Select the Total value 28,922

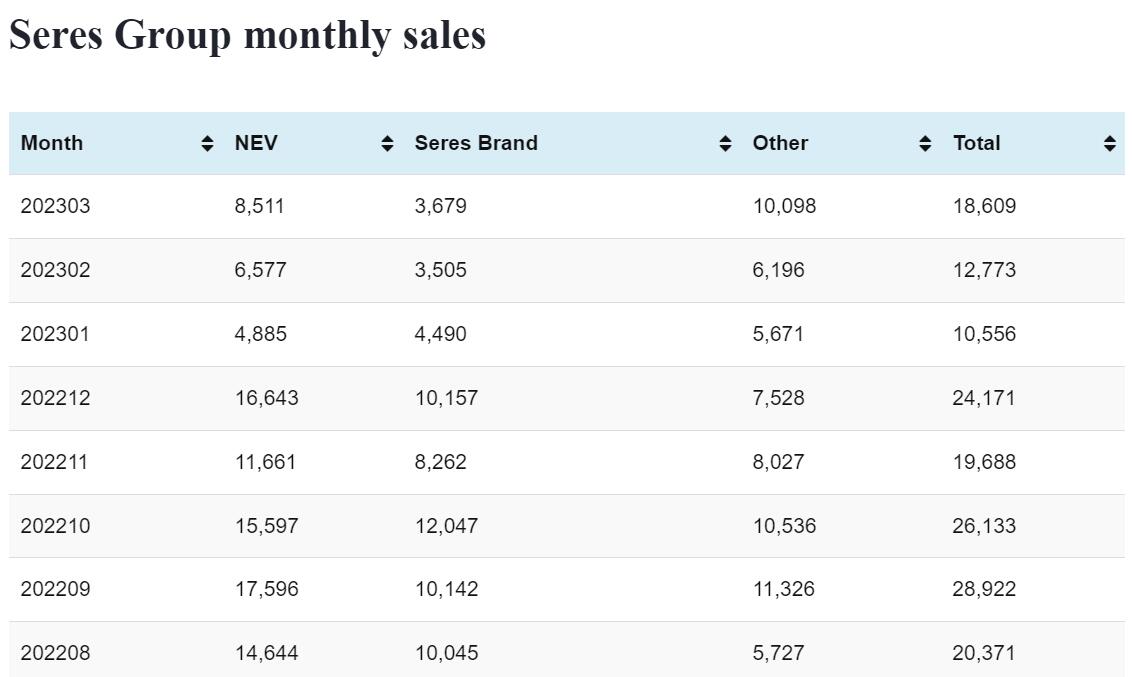point(984,589)
